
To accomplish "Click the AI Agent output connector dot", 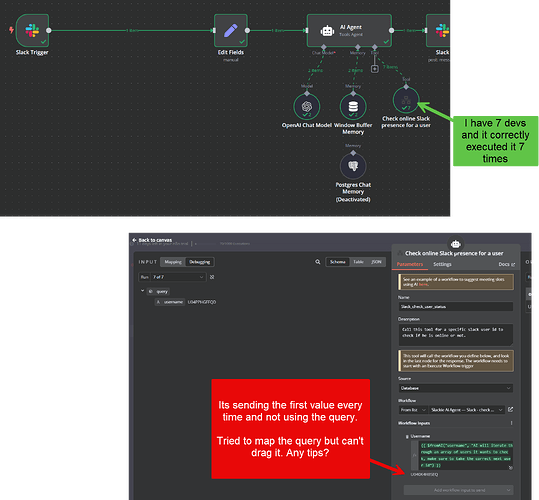I will point(392,30).
